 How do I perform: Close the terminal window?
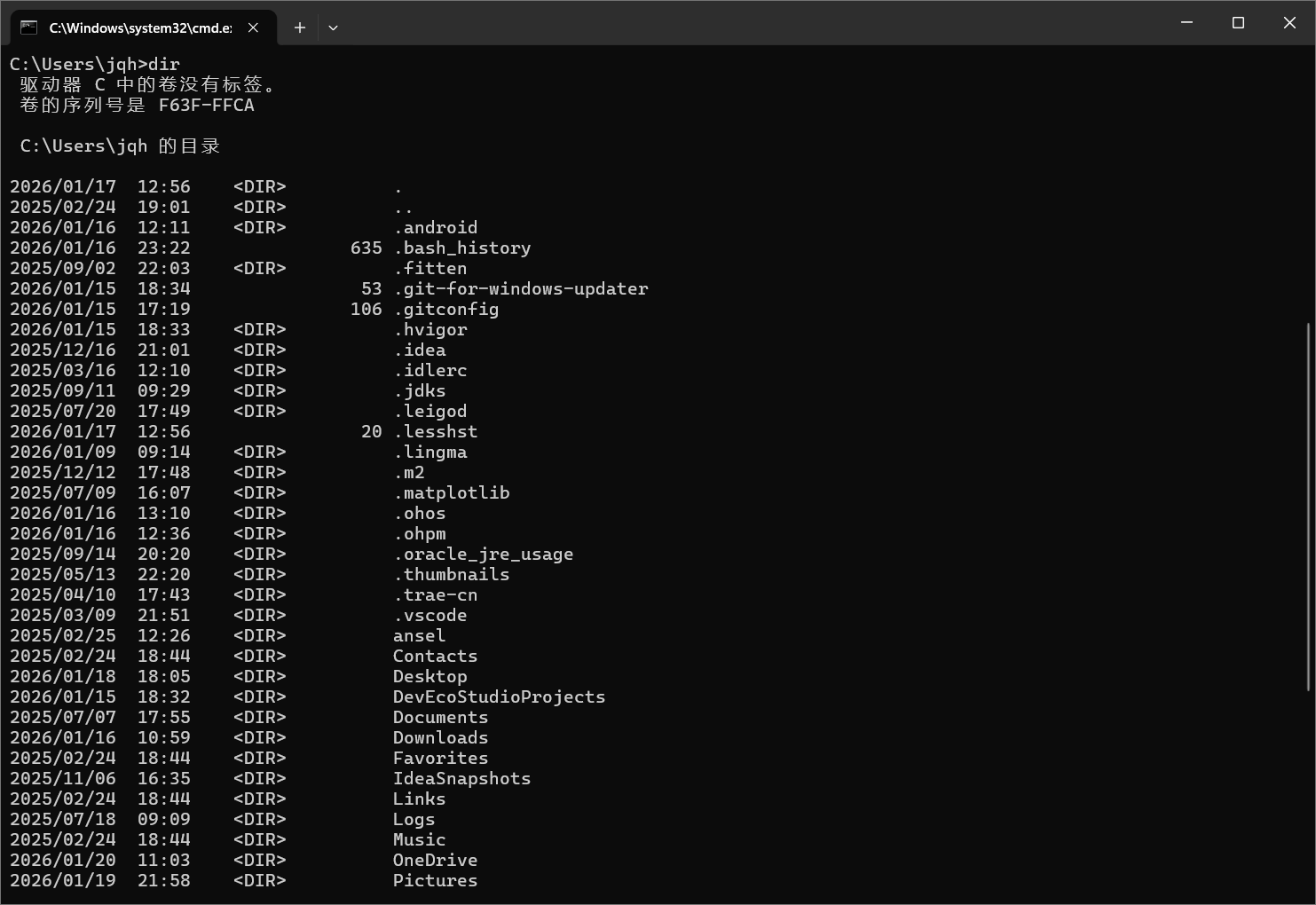point(1289,22)
